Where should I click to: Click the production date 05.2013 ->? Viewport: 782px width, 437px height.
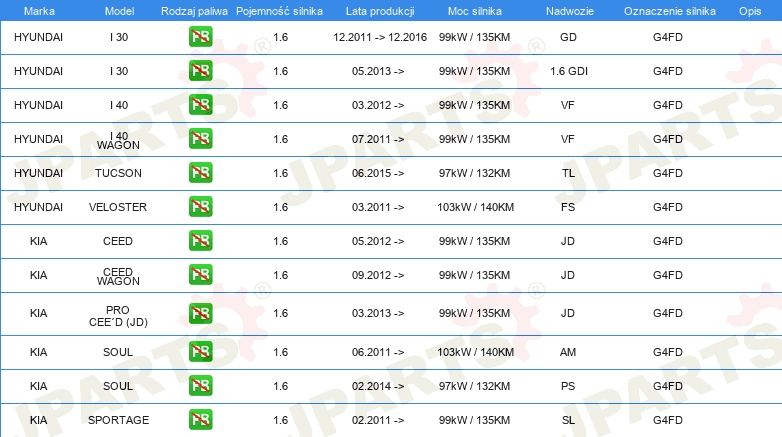tap(378, 71)
